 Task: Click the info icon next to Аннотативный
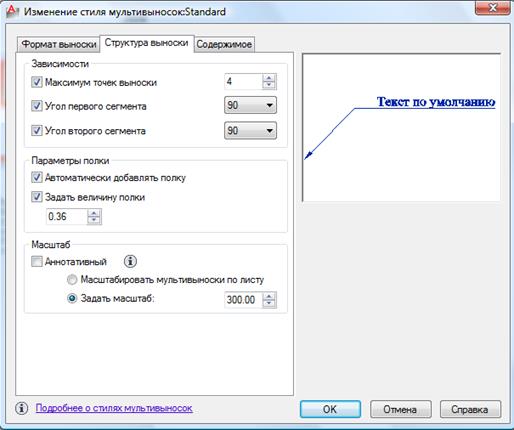[x=130, y=261]
